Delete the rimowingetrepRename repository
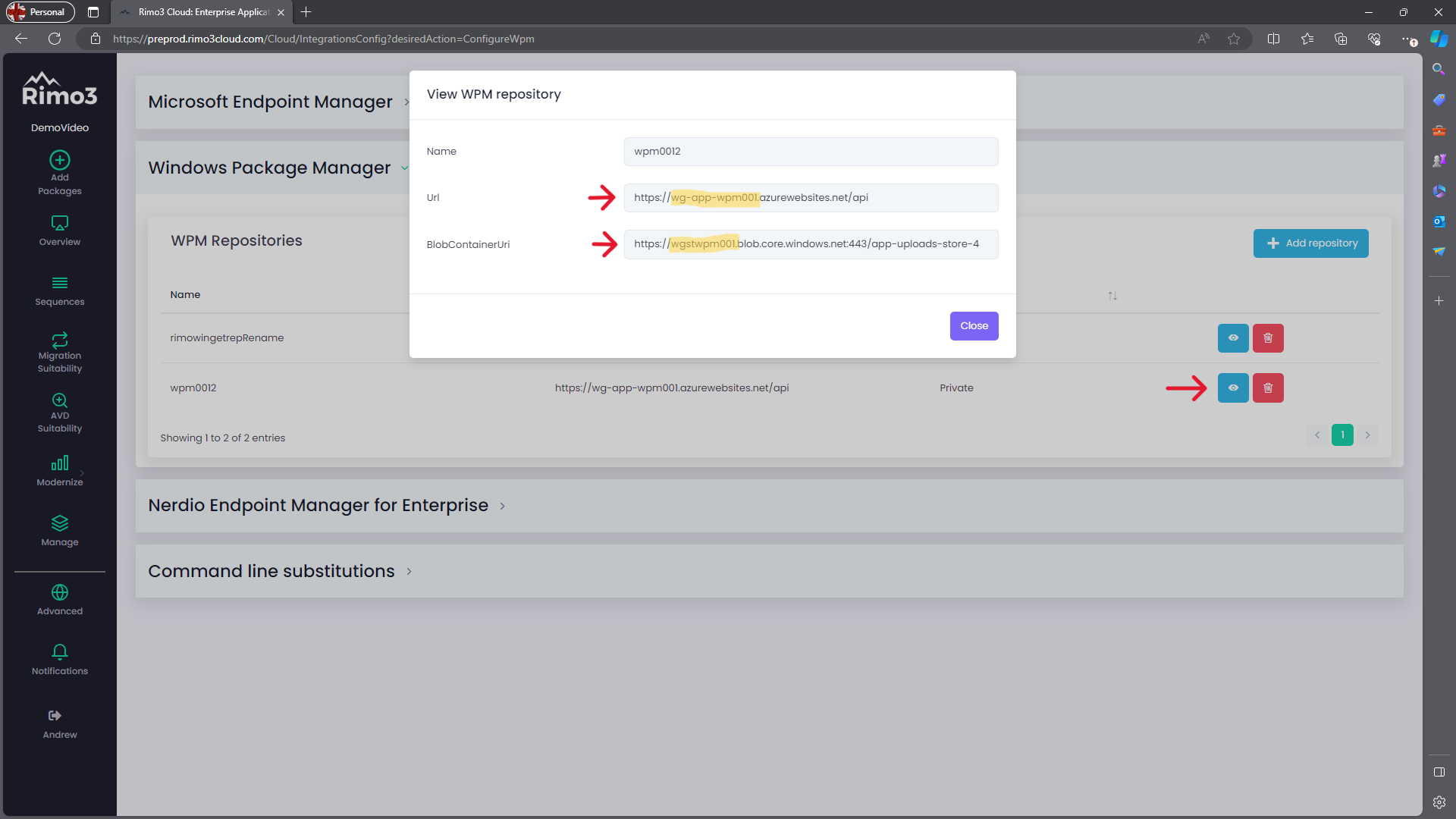1456x819 pixels. (x=1268, y=338)
